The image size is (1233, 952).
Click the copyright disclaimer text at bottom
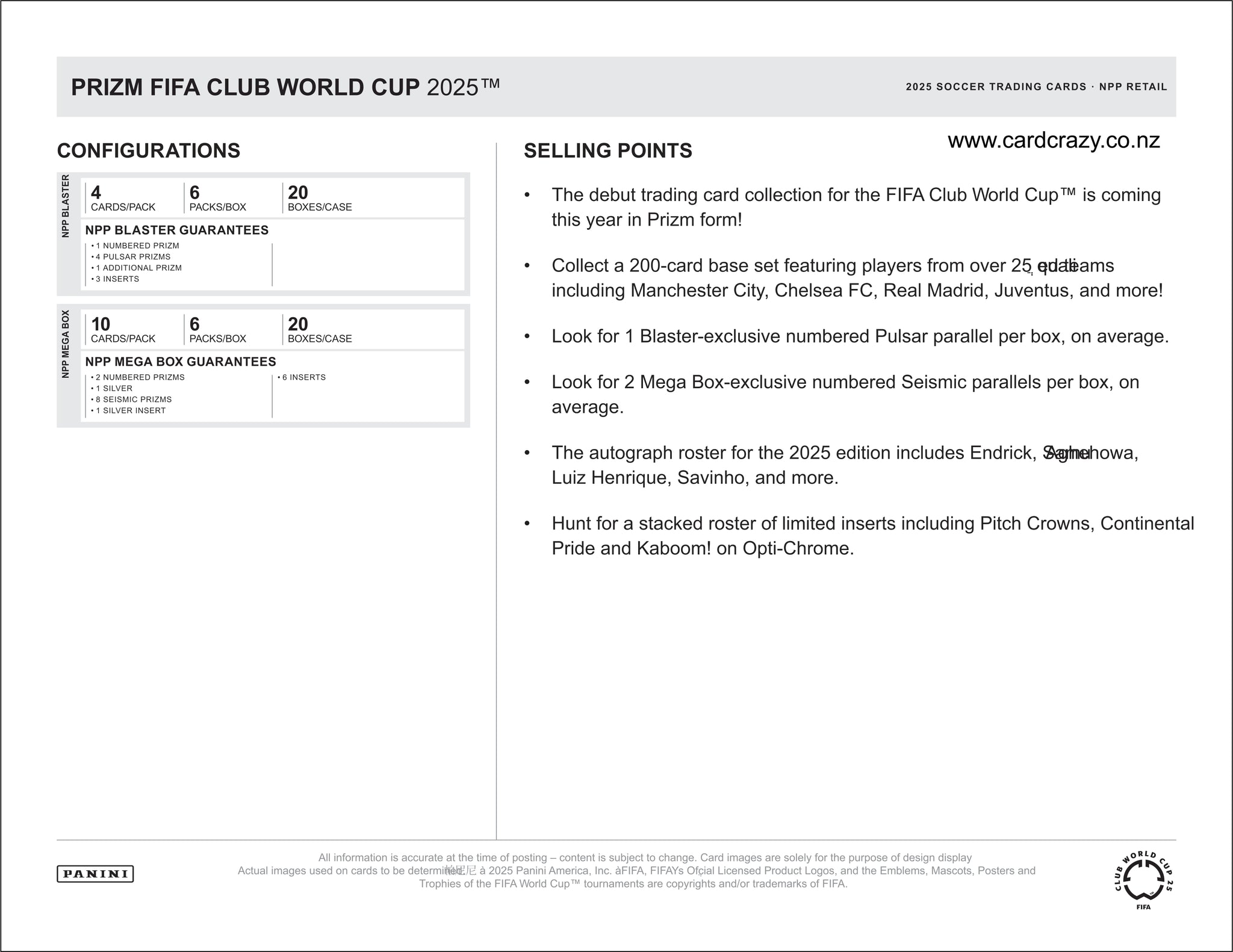[x=635, y=871]
